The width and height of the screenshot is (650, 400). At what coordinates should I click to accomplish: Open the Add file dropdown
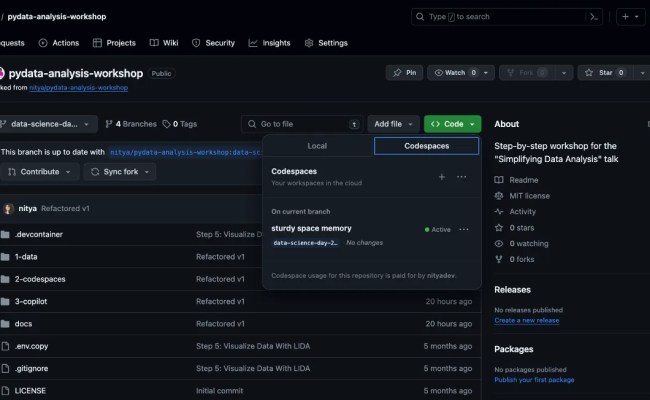[x=393, y=124]
